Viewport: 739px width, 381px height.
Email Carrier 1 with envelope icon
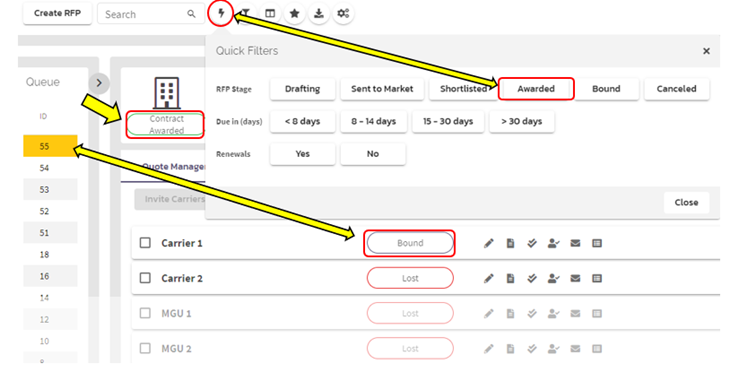(x=575, y=243)
